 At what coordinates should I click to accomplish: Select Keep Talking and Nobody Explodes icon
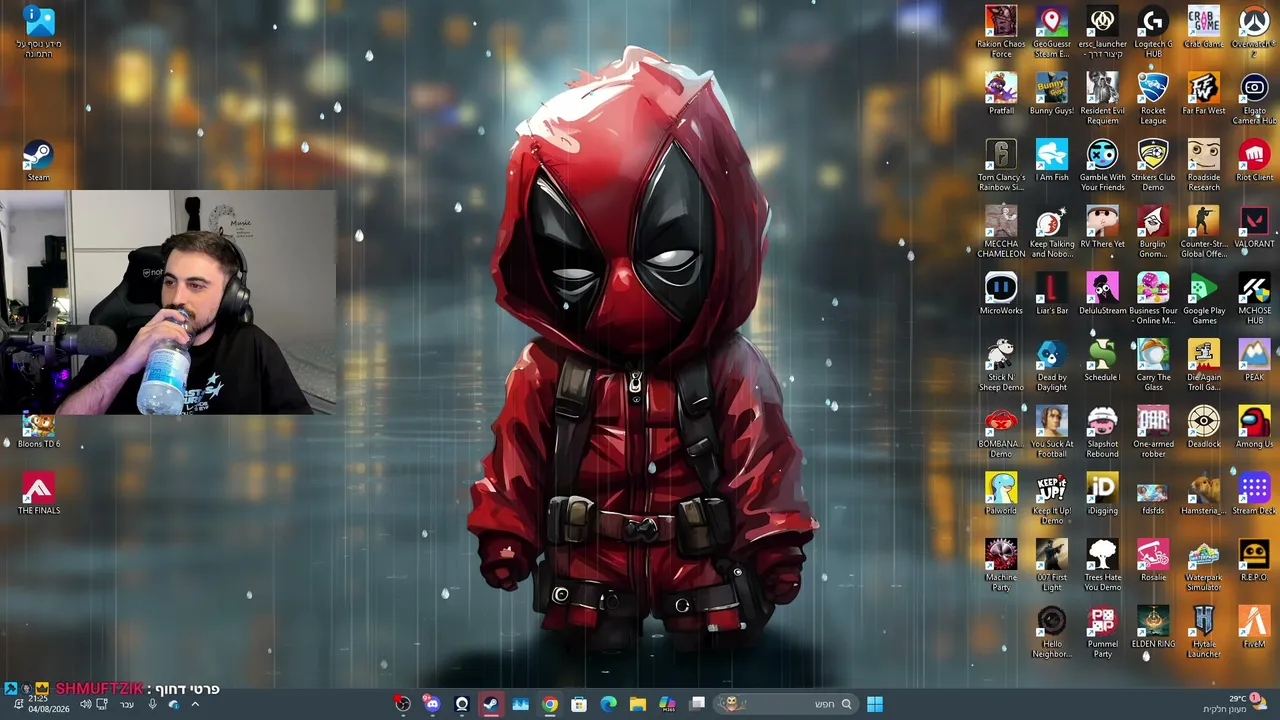1052,232
